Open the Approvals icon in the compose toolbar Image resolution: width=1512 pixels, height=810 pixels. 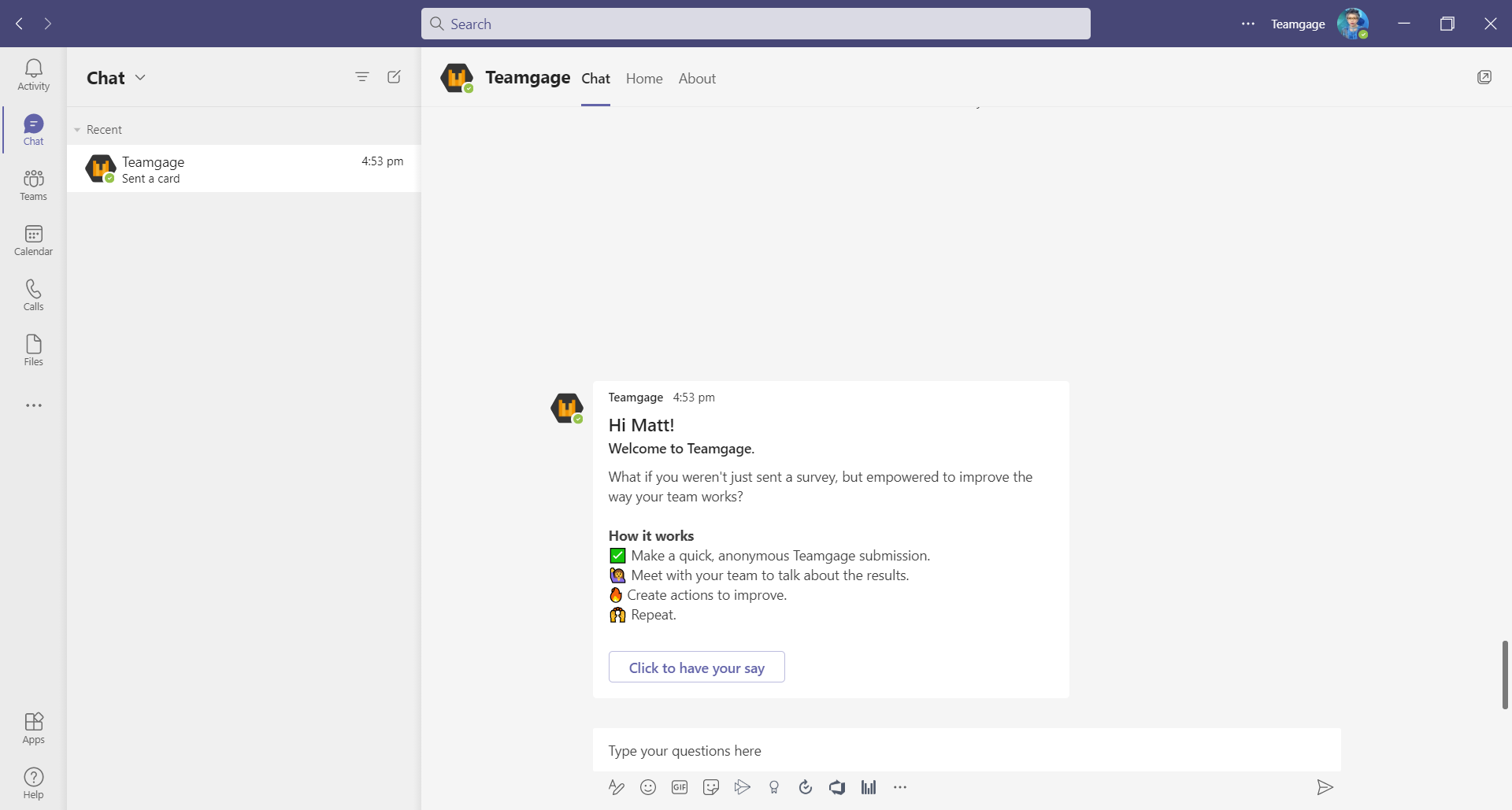[806, 787]
